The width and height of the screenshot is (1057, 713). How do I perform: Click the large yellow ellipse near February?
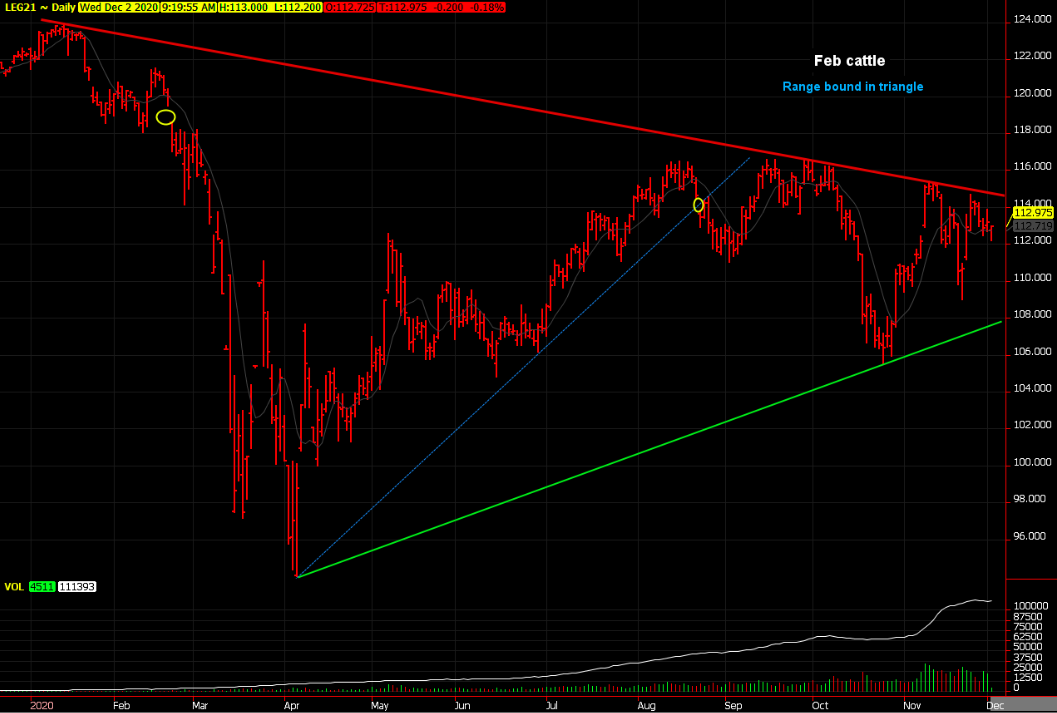[x=166, y=117]
